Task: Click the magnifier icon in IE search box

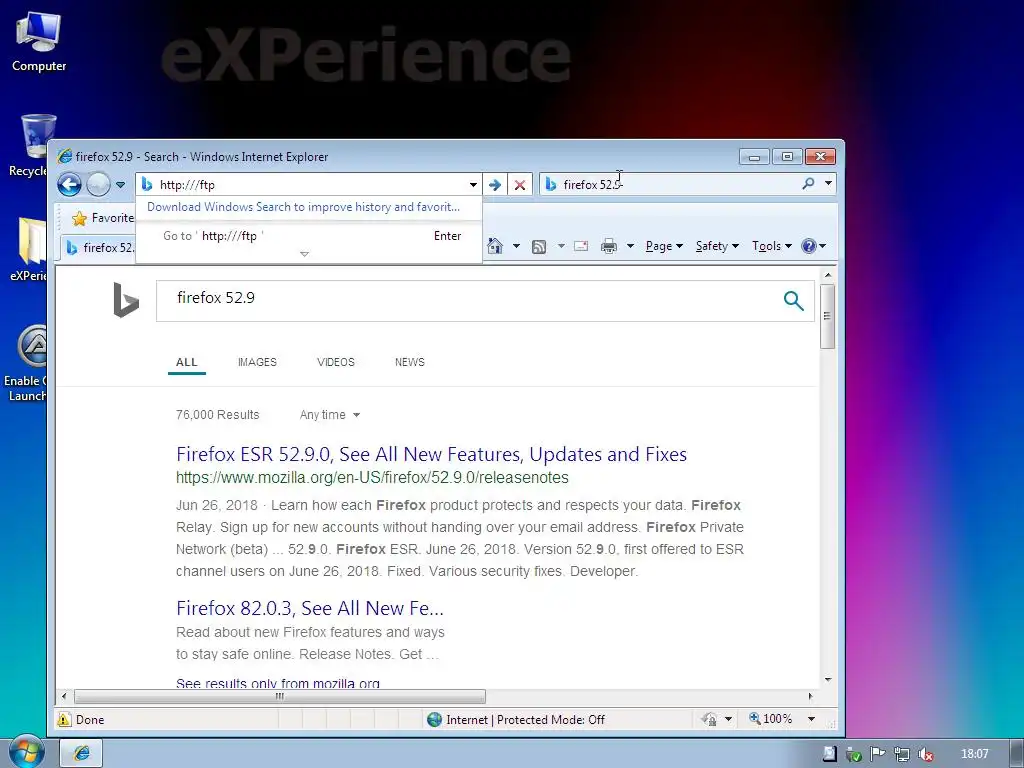Action: click(x=808, y=184)
